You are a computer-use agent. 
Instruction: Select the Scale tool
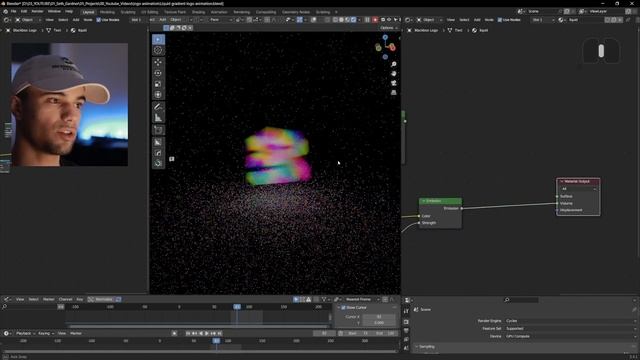pos(158,84)
